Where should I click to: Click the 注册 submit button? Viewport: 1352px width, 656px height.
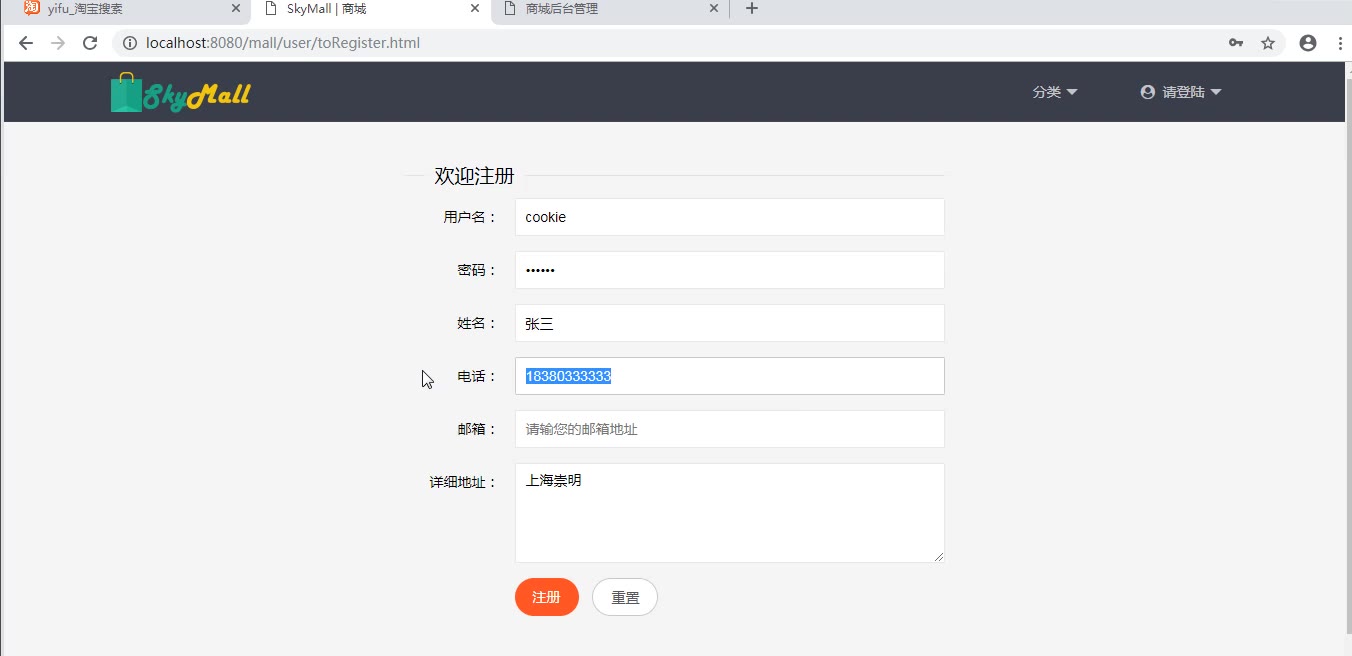[x=547, y=597]
